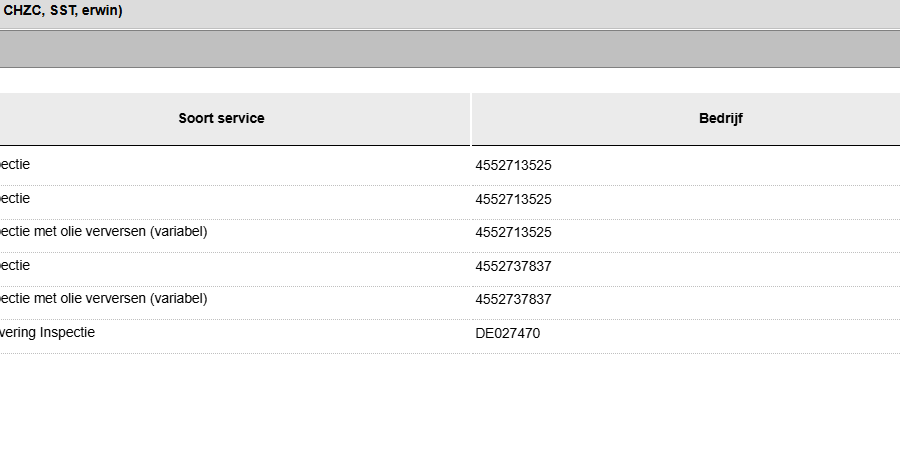900x456 pixels.
Task: Click 4552737837 beside second olie verversen row
Action: point(513,299)
